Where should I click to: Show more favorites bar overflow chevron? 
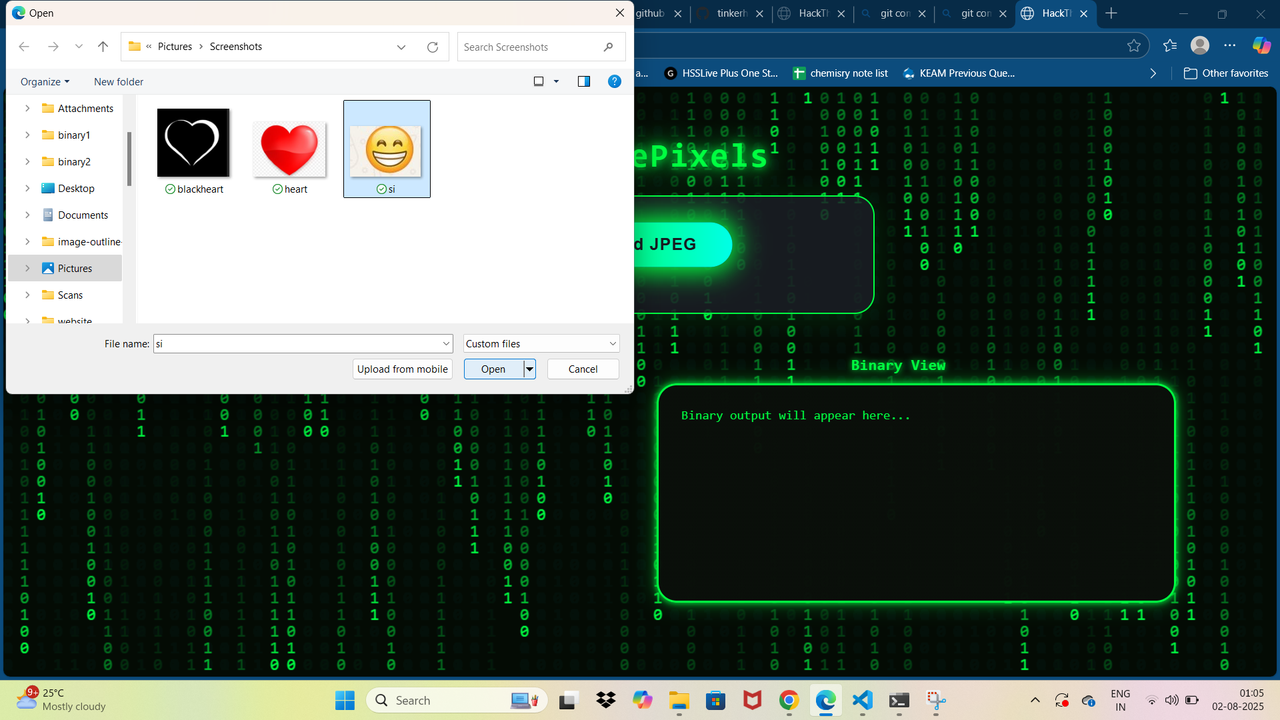[1153, 73]
